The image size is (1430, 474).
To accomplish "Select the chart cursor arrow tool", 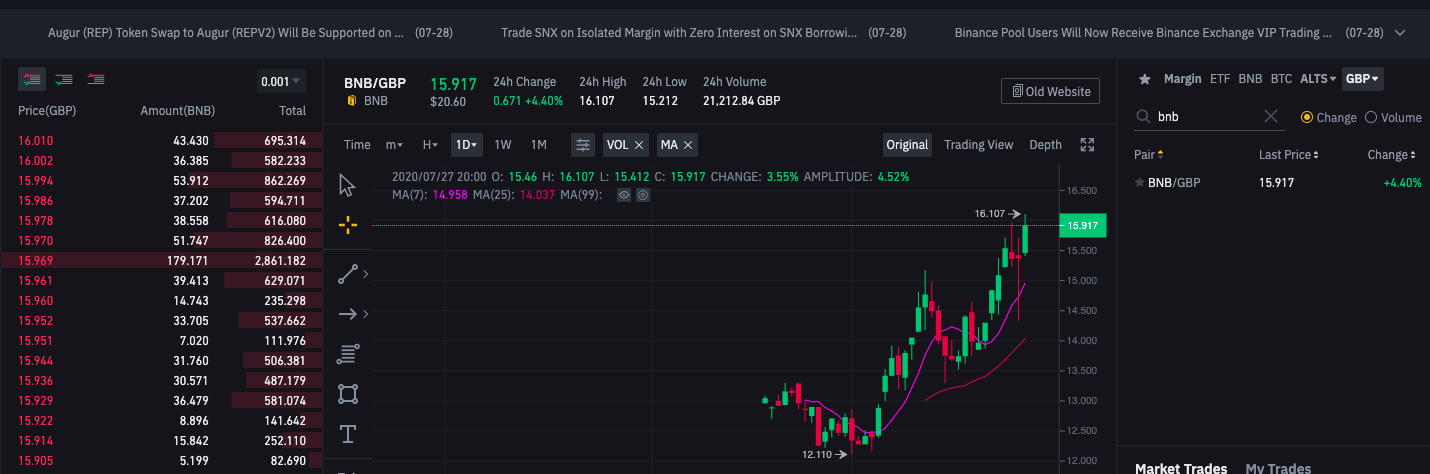I will tap(348, 186).
